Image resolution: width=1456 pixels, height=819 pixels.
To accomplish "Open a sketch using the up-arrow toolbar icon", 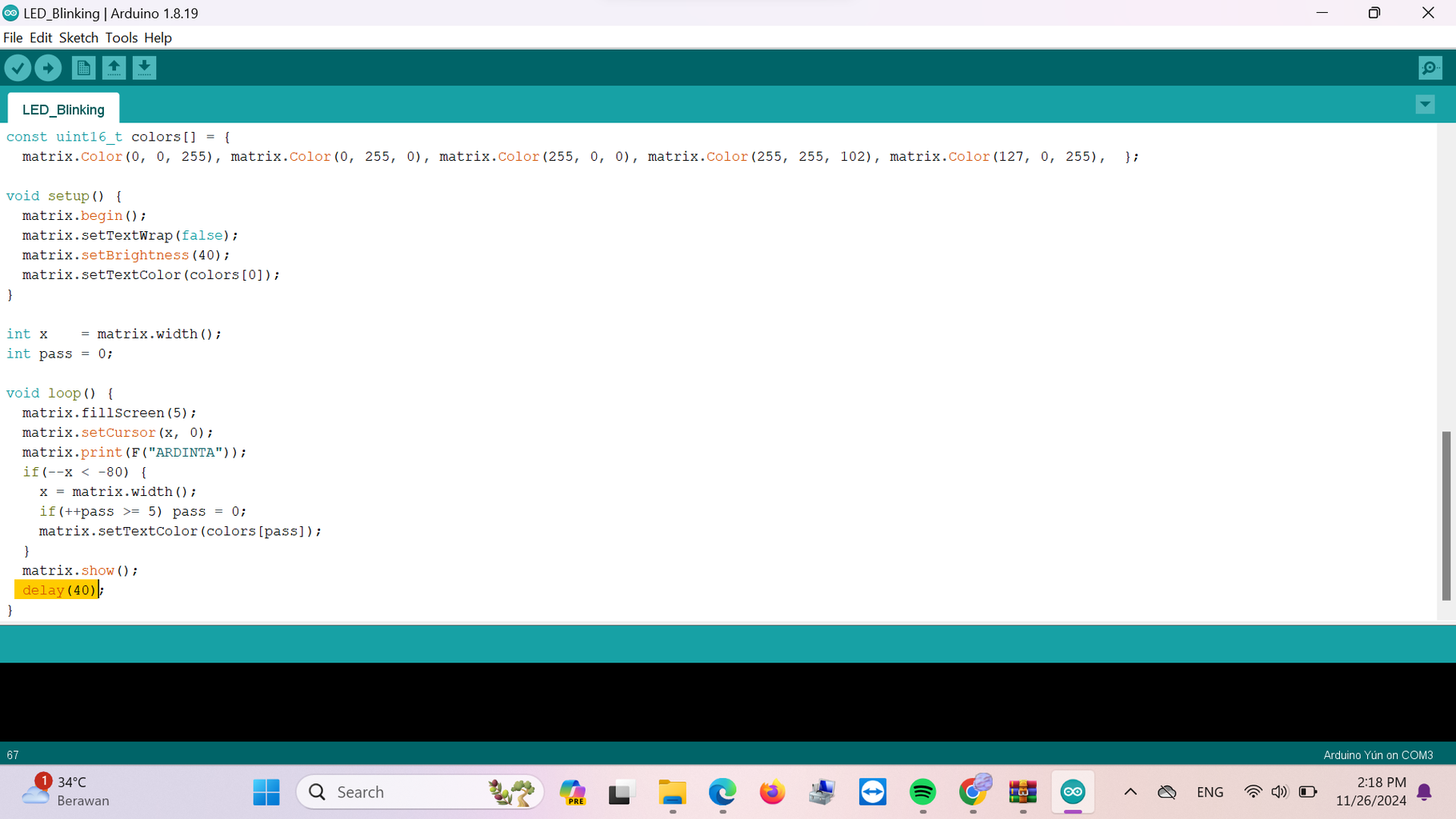I will click(x=114, y=68).
